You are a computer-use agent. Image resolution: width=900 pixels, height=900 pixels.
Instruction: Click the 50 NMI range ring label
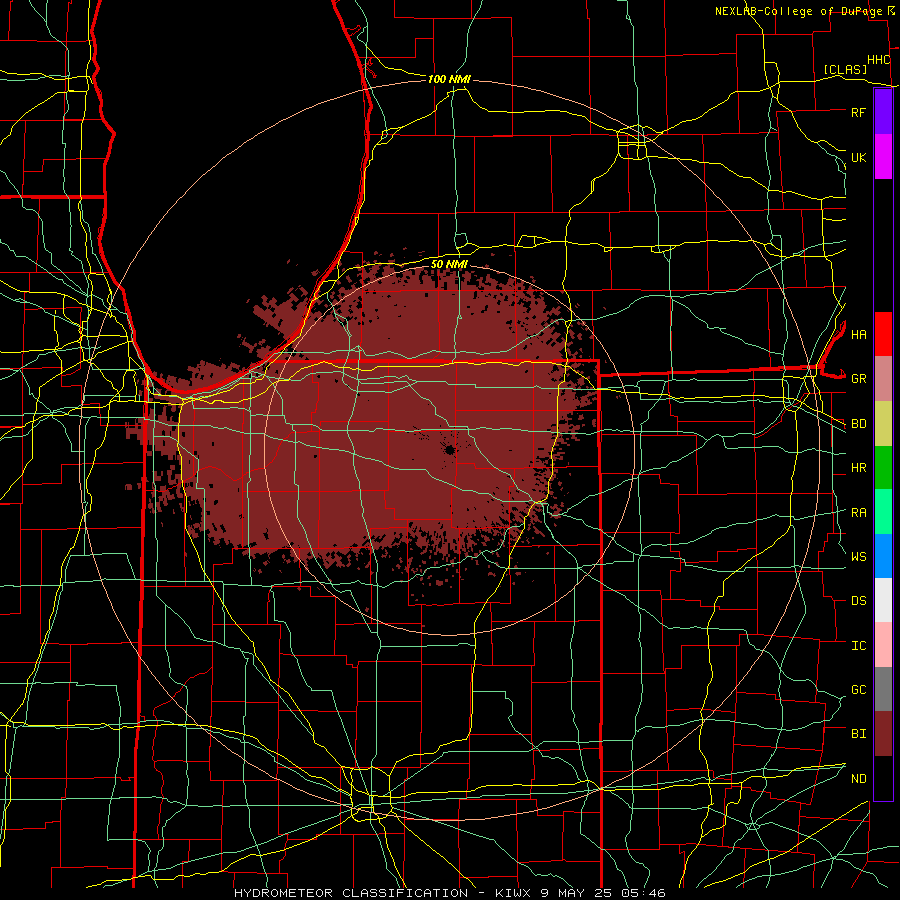coord(449,264)
